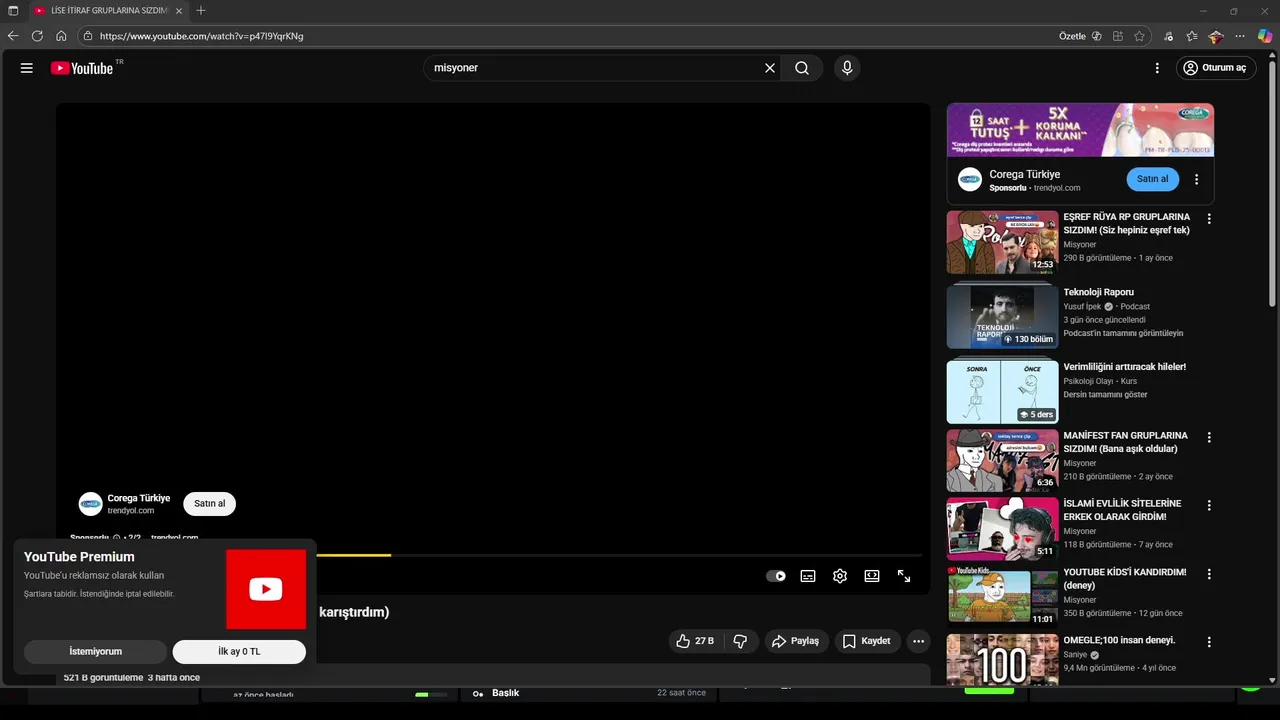
Task: Open İSLAMİ EVLİLİK SİTELERİNE video thumbnail
Action: (1002, 529)
